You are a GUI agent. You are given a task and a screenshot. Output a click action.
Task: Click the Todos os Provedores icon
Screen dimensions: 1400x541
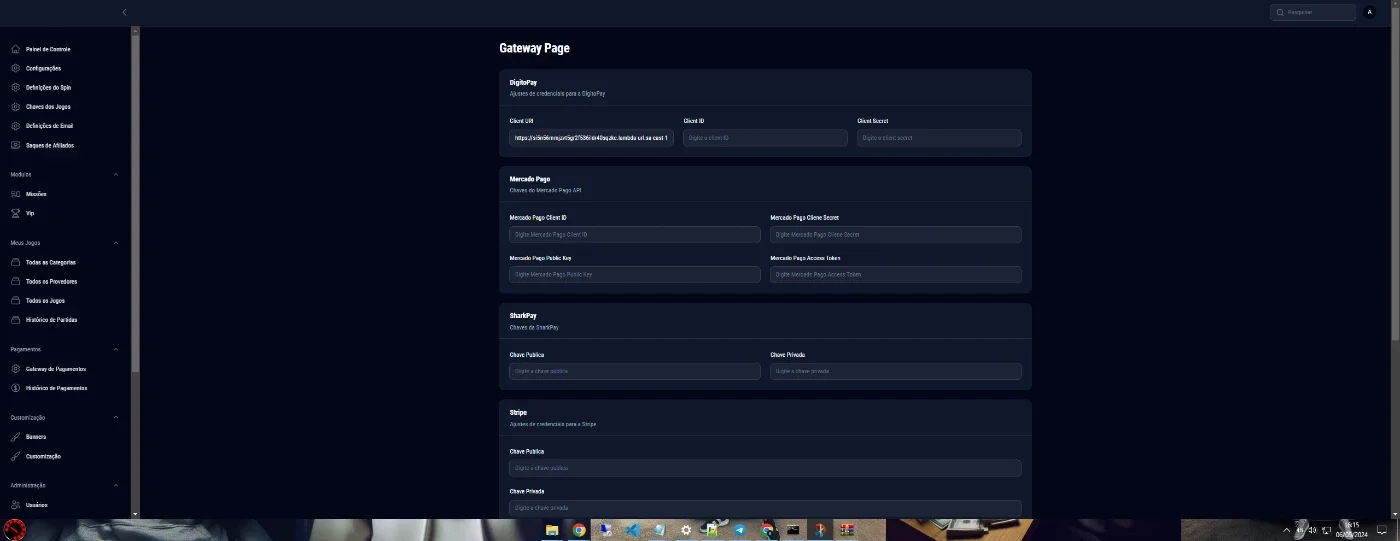tap(16, 281)
